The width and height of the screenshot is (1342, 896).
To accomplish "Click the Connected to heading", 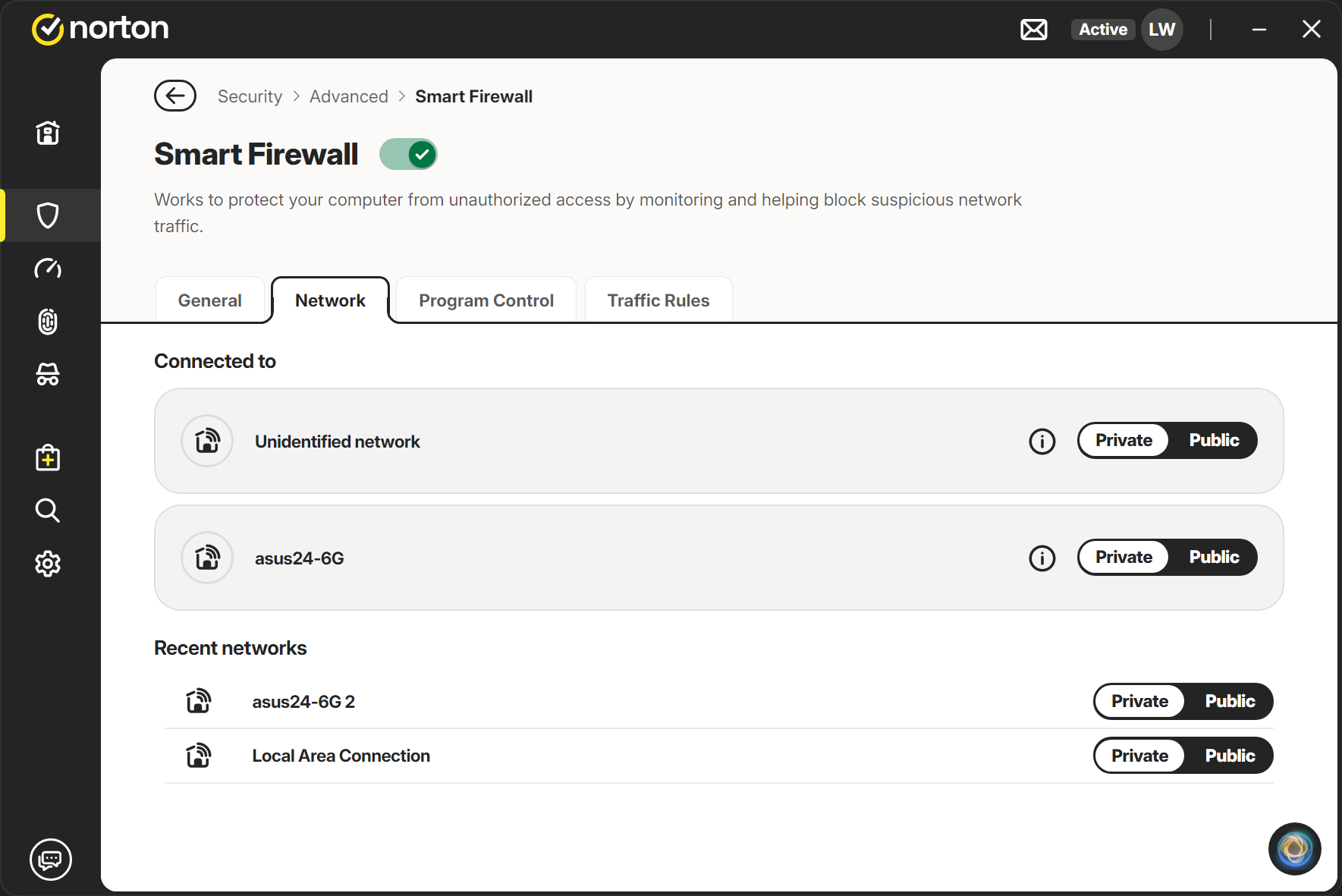I will coord(215,361).
